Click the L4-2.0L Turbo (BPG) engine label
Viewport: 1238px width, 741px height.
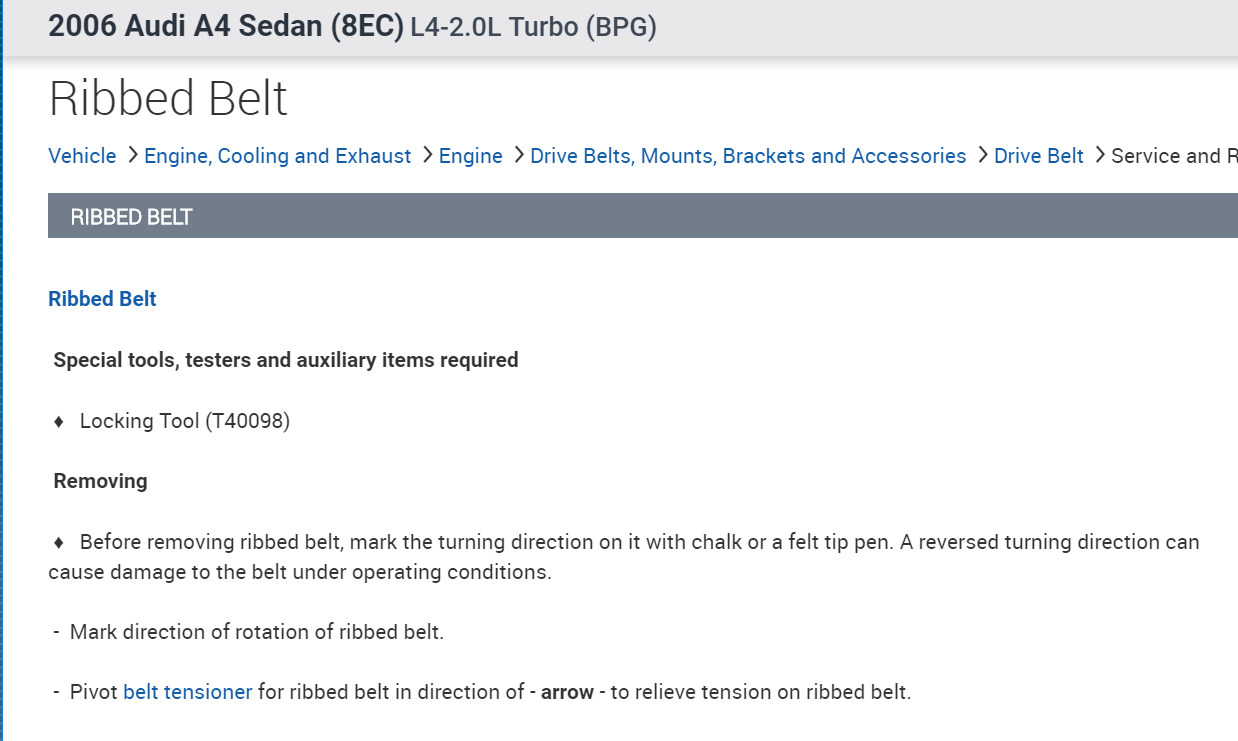(x=533, y=27)
